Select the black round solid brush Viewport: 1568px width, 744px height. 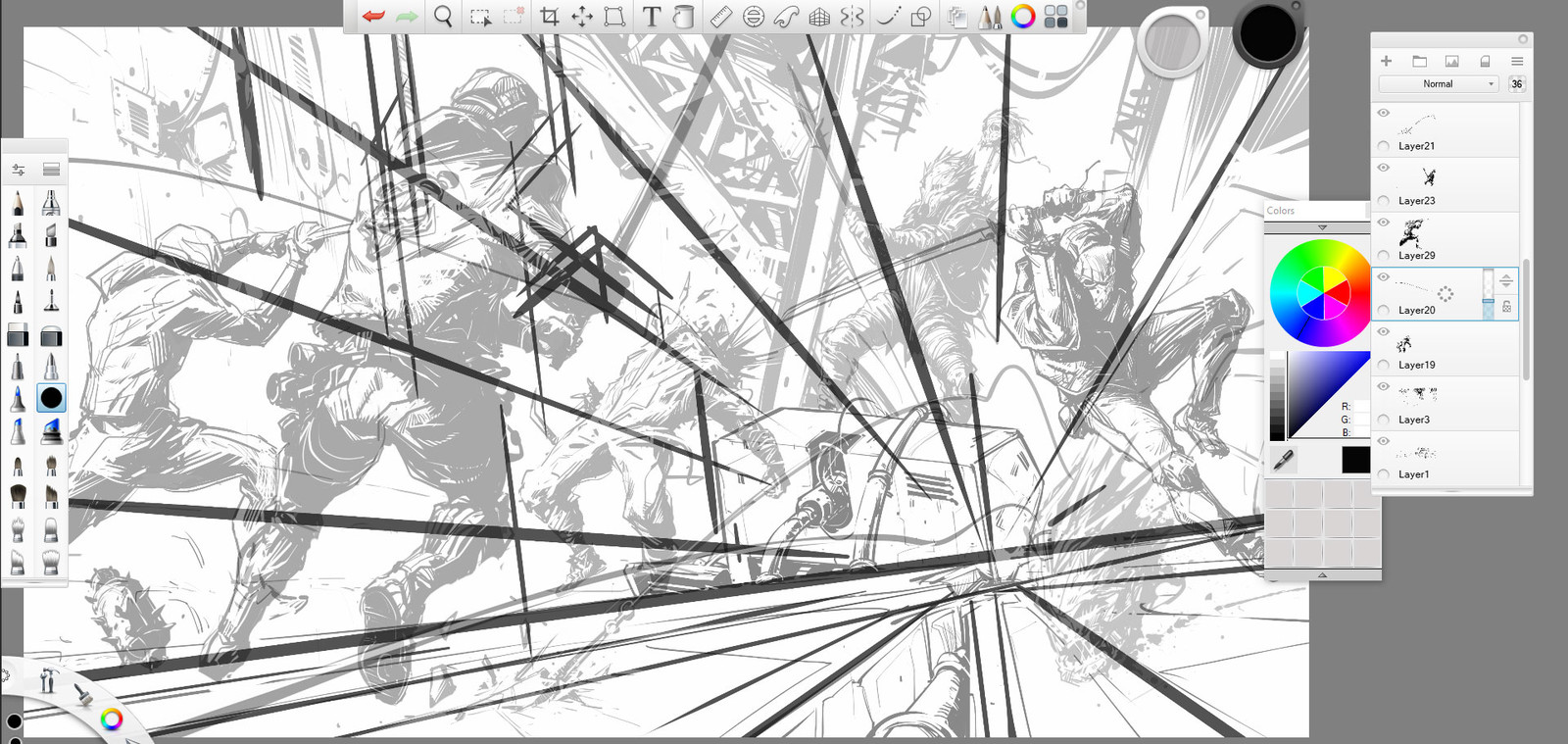51,398
